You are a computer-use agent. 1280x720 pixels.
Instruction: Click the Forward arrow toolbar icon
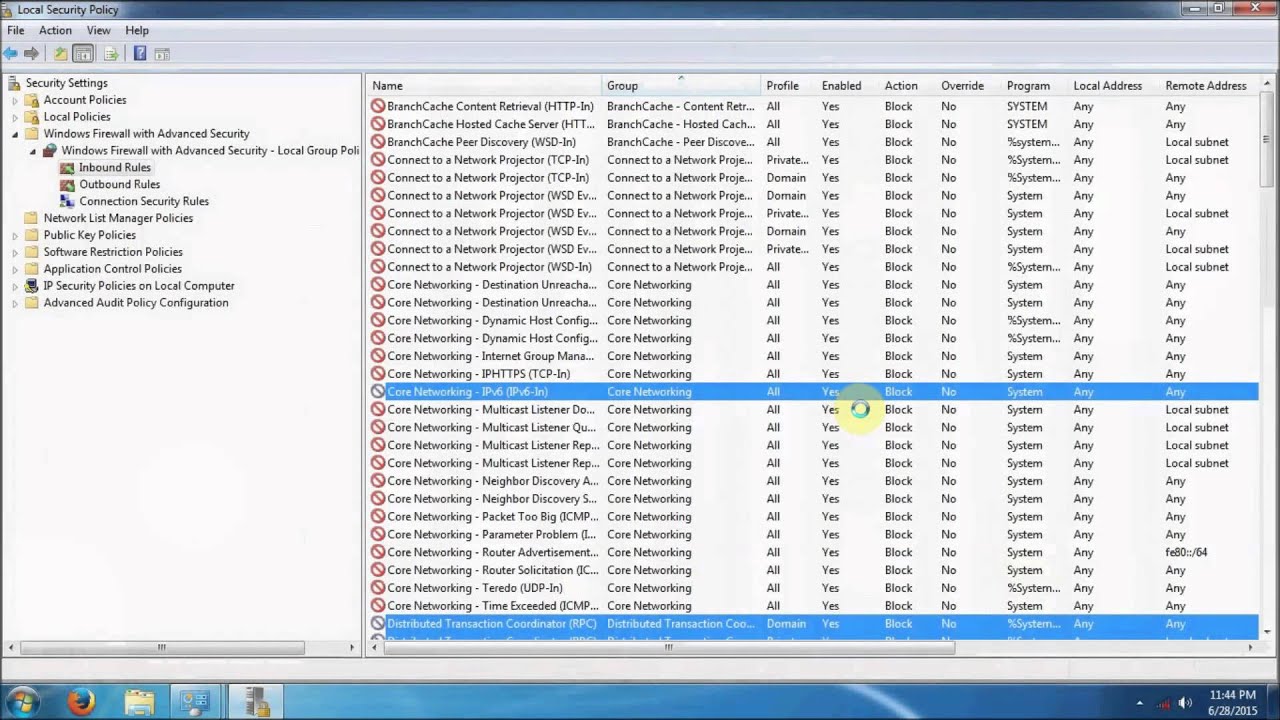[x=31, y=53]
